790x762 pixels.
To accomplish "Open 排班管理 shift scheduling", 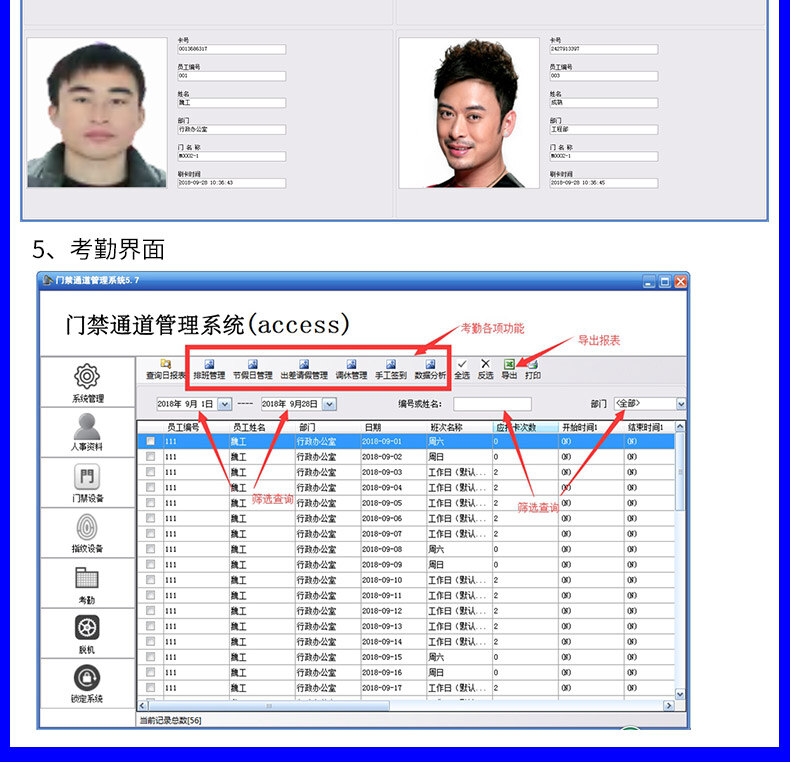I will pos(209,369).
